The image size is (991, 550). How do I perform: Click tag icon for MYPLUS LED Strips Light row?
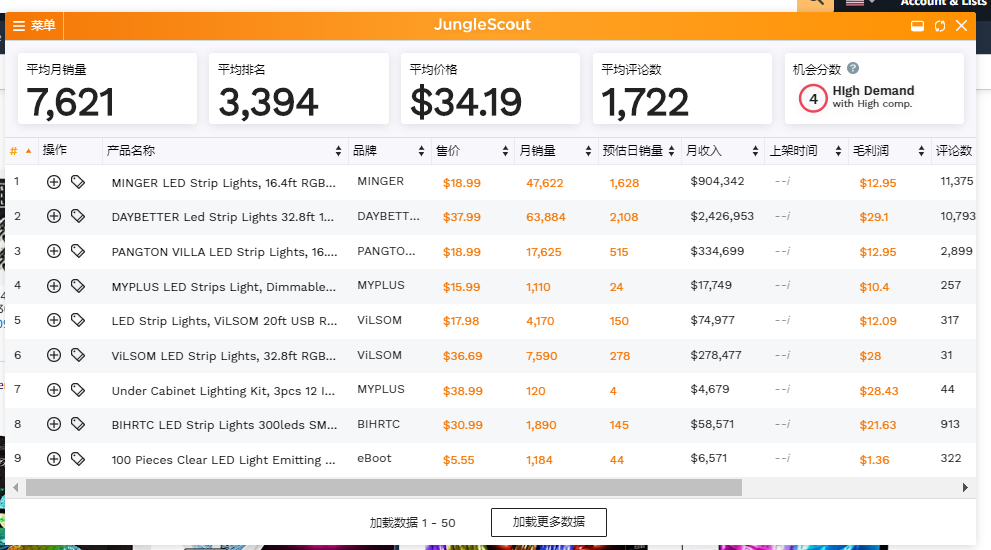click(78, 286)
